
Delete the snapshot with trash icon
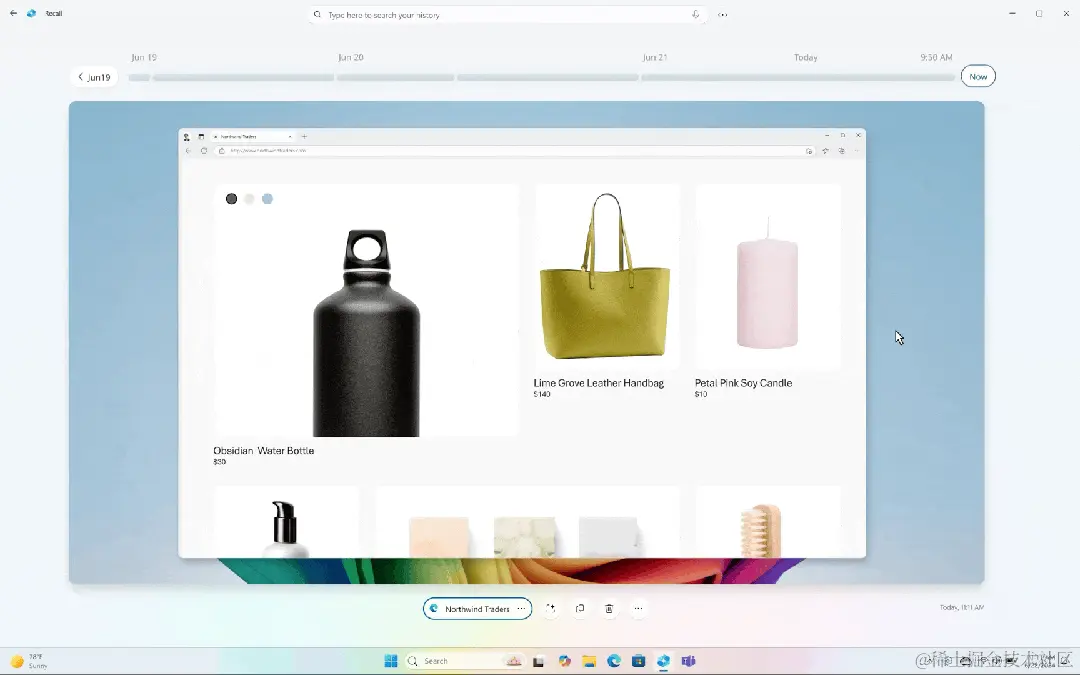[x=609, y=609]
